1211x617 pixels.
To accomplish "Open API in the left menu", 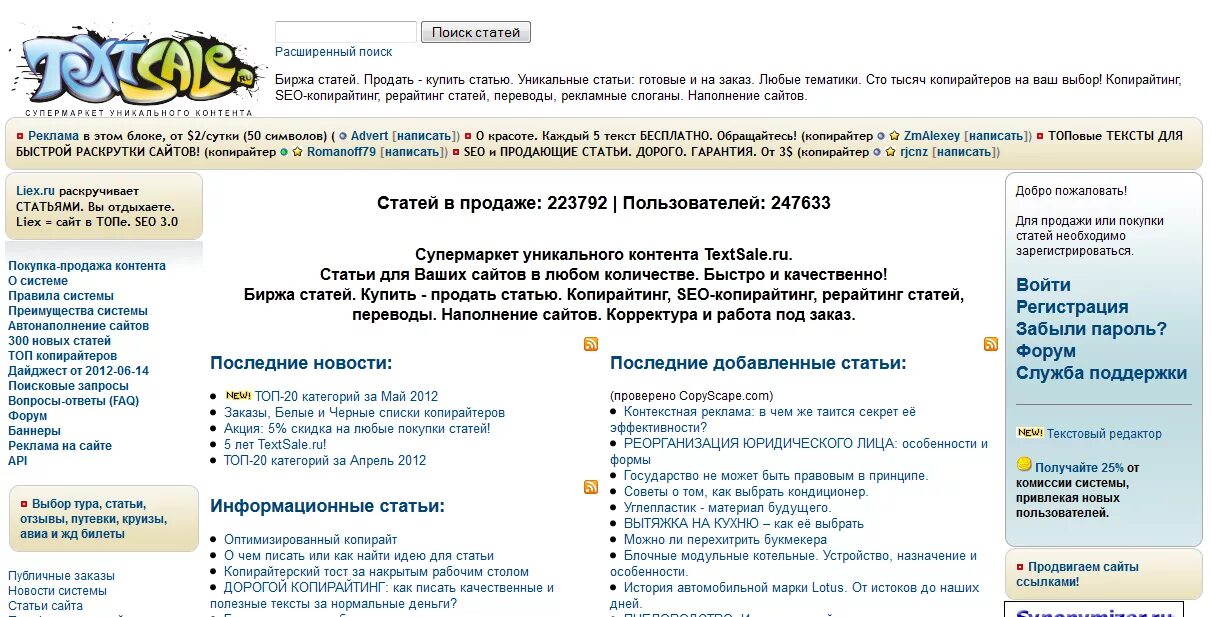I will pyautogui.click(x=18, y=461).
